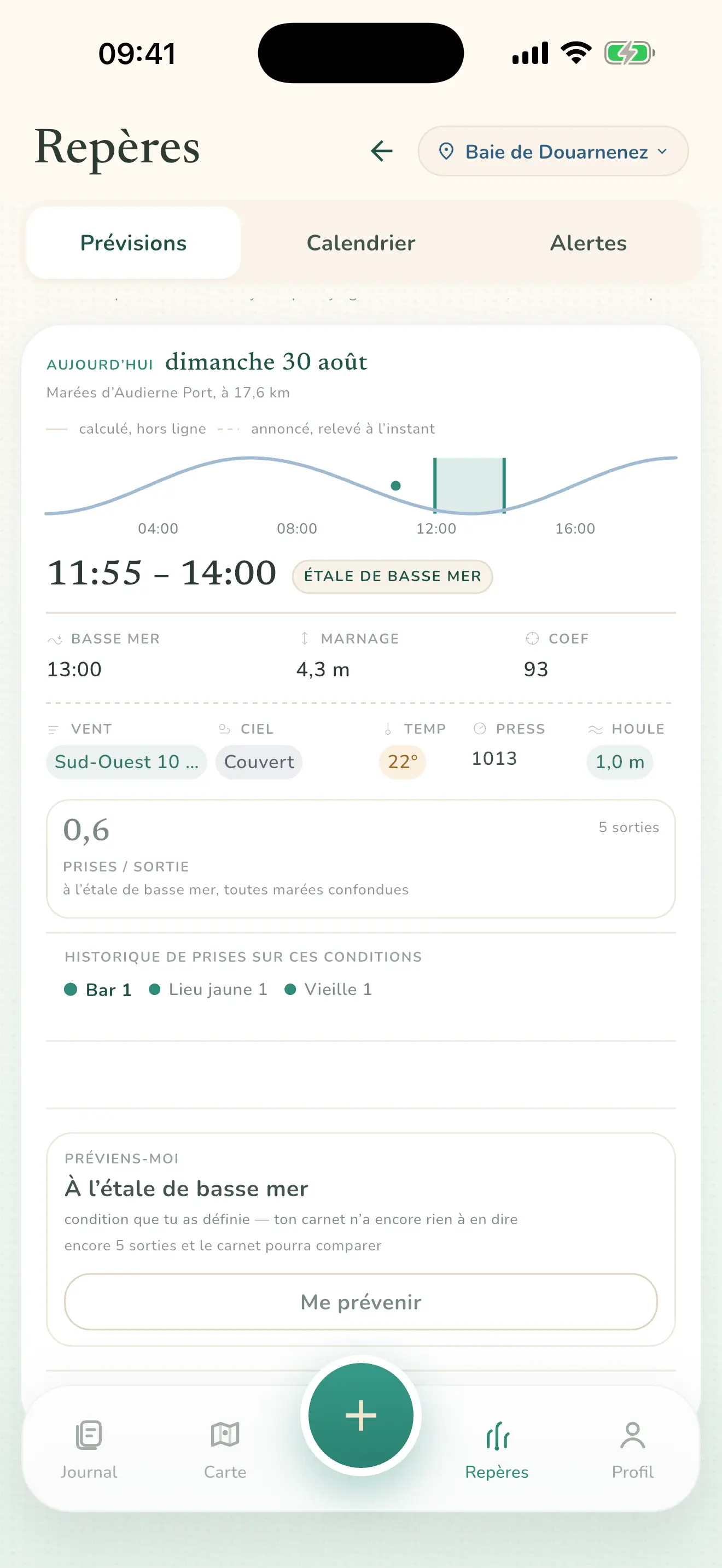Select the Lieu jaune 1 catch entry
Screen dimensions: 722x1568
(208, 989)
